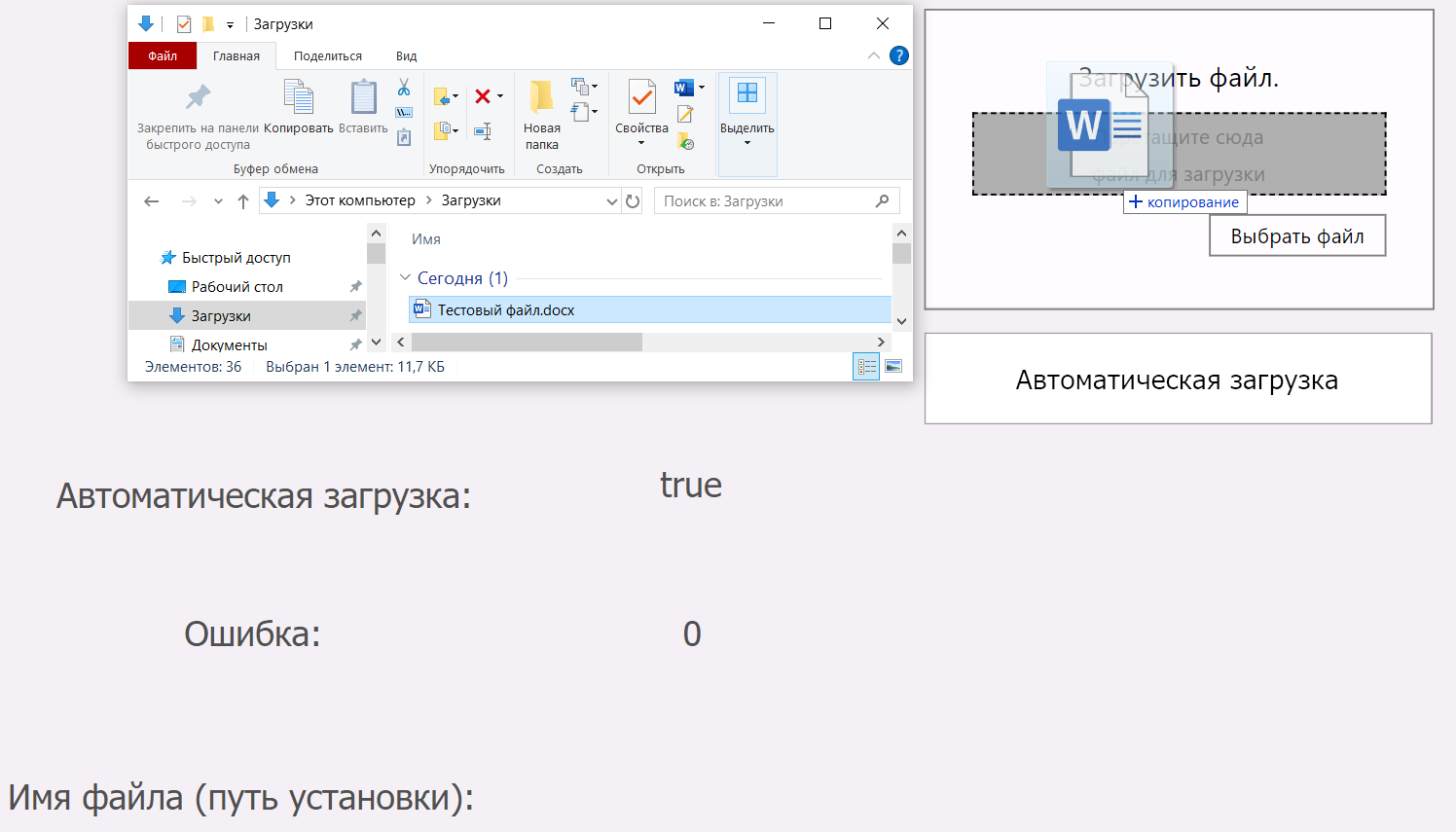Select Тестовый файл.docx in the file list
This screenshot has height=832, width=1456.
click(506, 308)
